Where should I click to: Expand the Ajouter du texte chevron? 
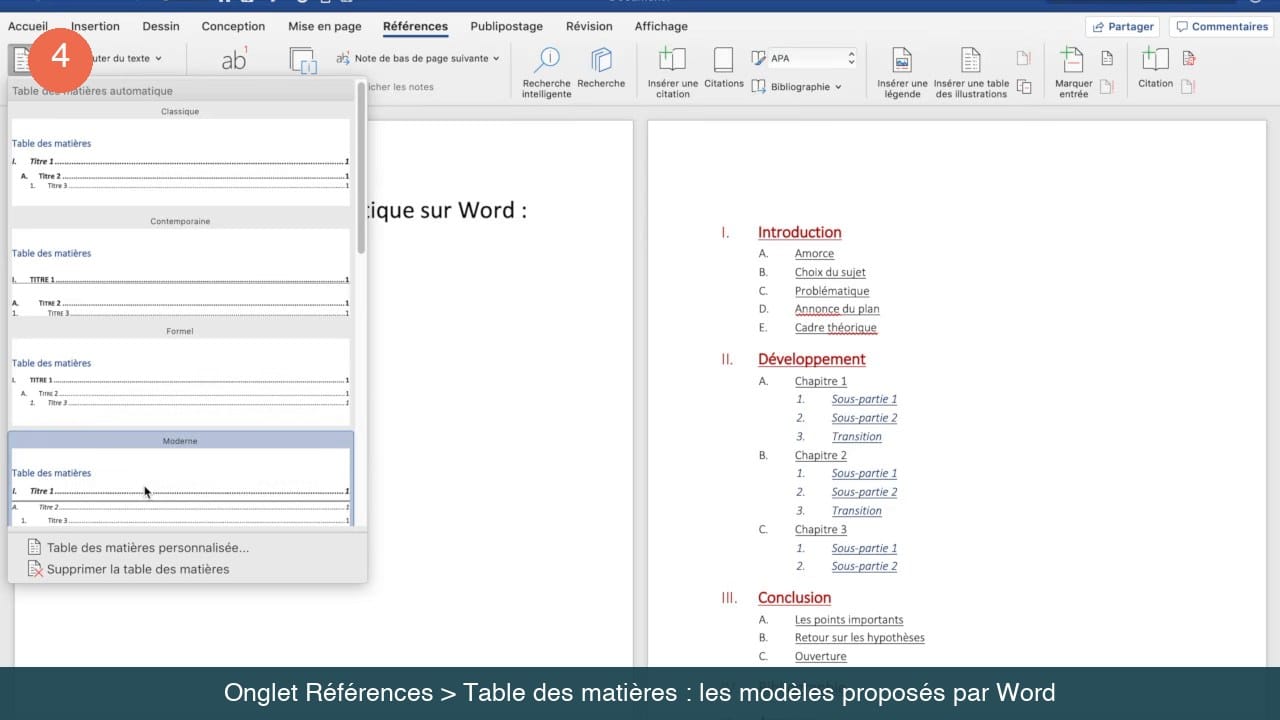click(158, 58)
